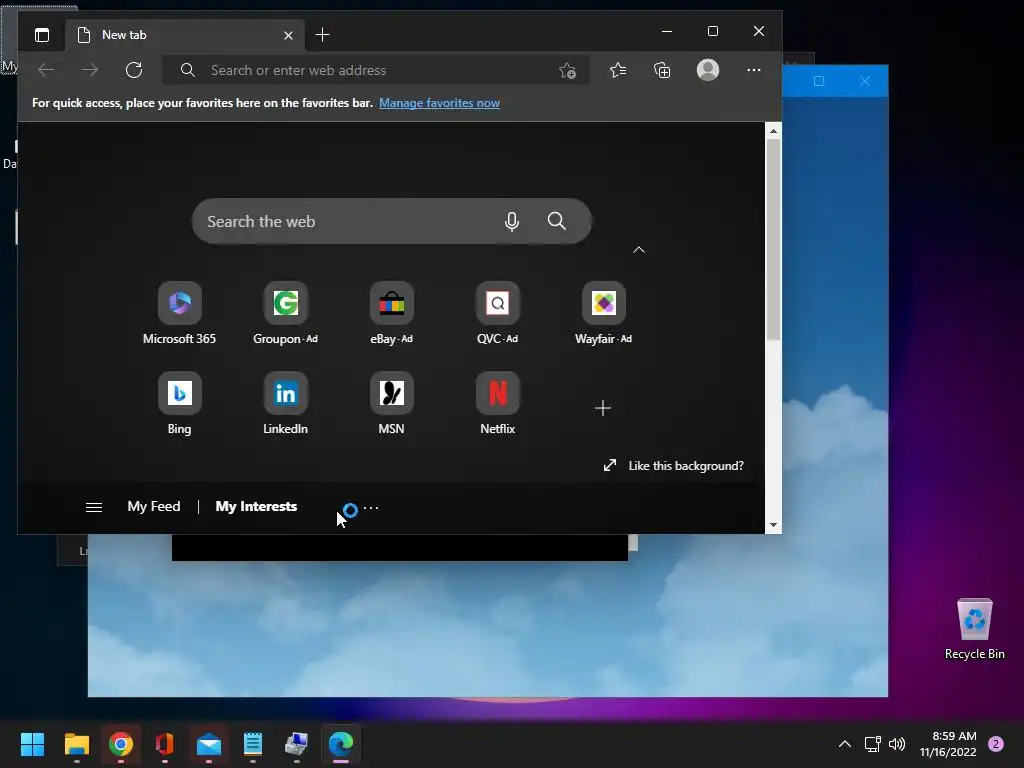
Task: Click Like this background?
Action: (673, 466)
